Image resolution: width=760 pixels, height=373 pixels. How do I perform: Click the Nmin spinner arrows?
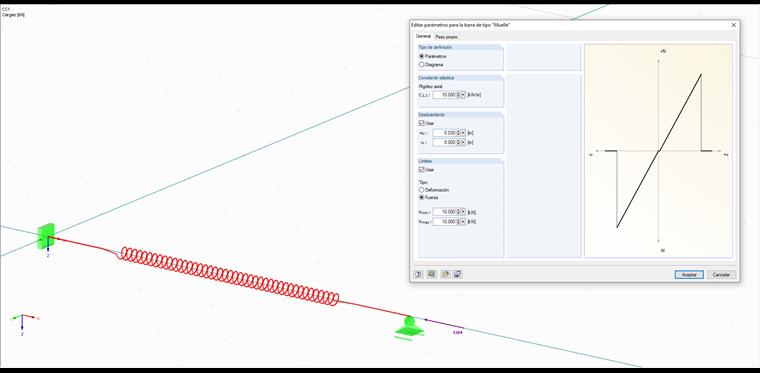tap(459, 212)
